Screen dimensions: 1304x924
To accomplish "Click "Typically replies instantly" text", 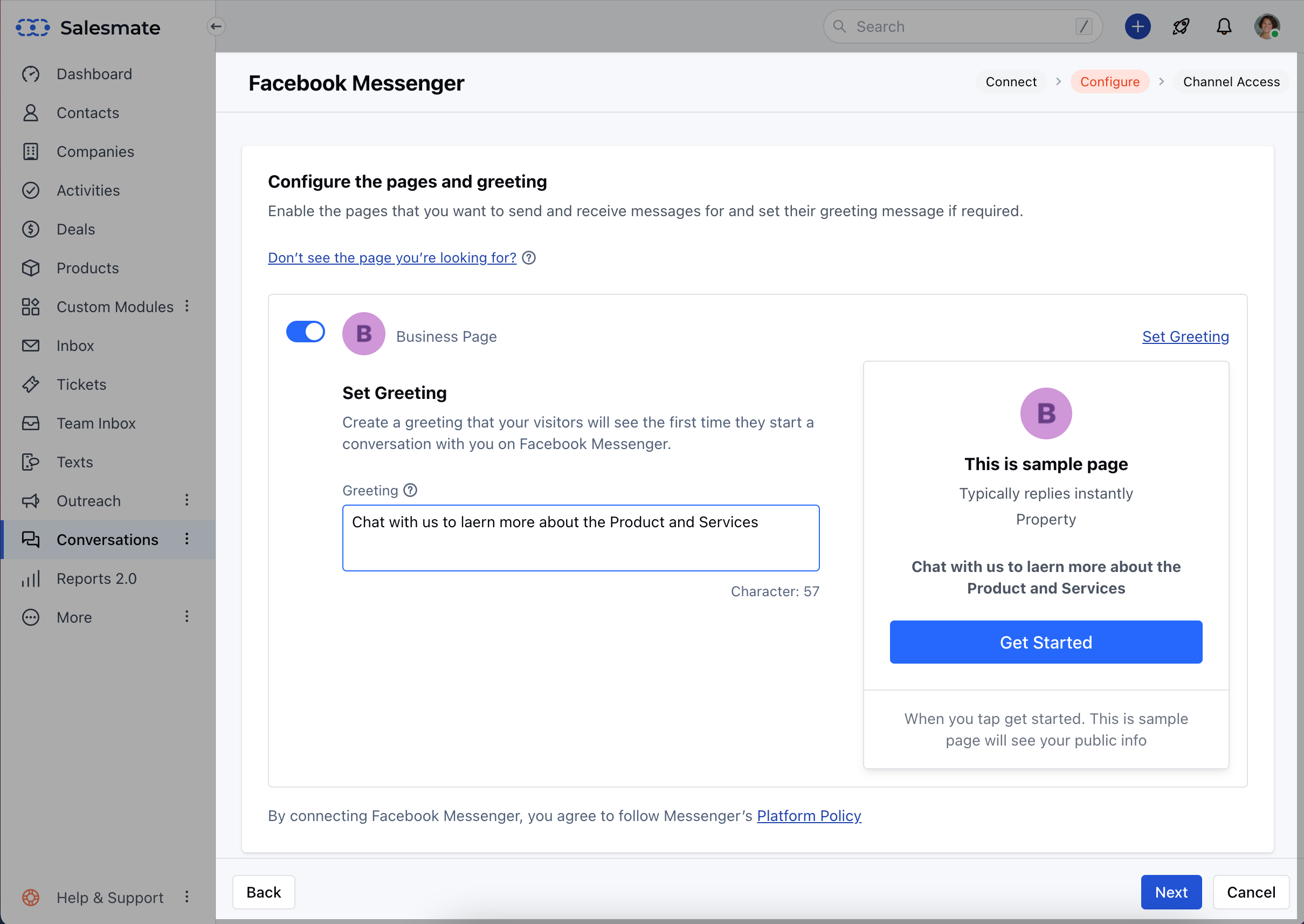I will point(1046,493).
